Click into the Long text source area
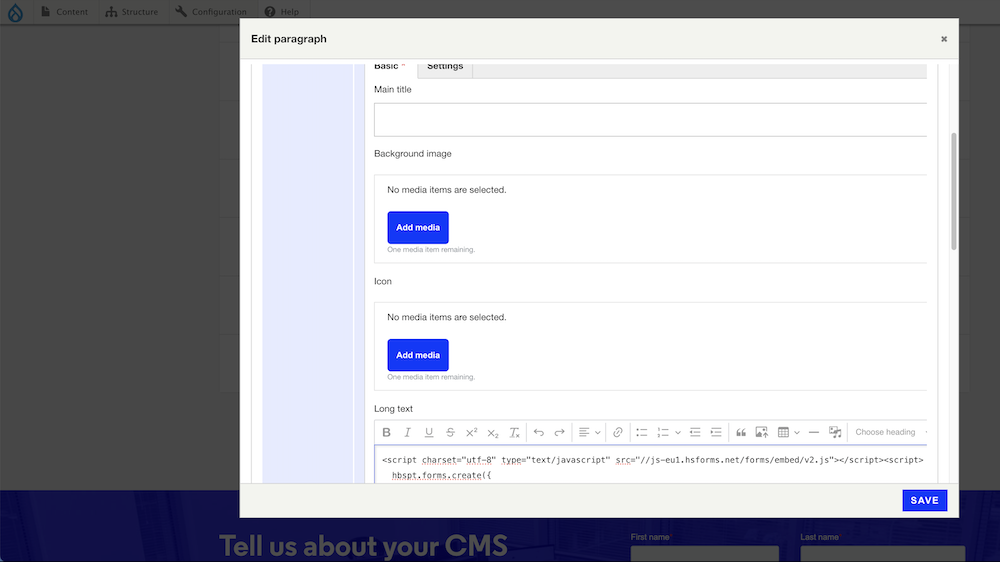The image size is (1000, 562). [650, 466]
